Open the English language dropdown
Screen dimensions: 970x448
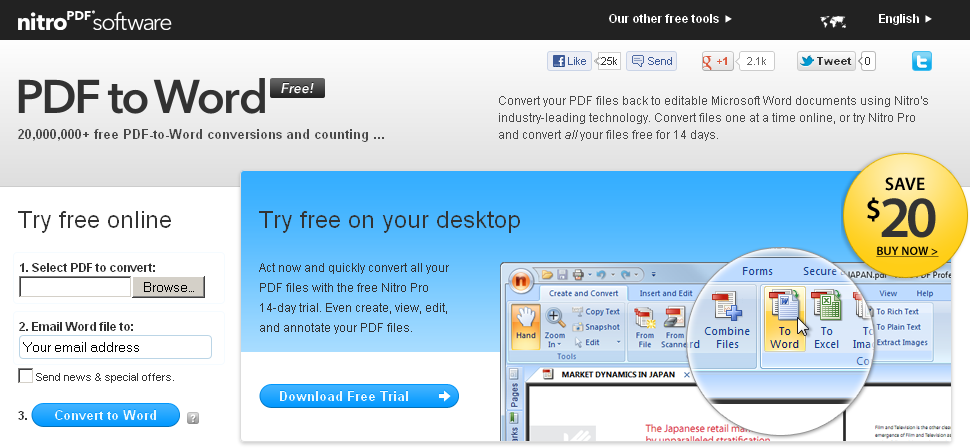click(905, 19)
